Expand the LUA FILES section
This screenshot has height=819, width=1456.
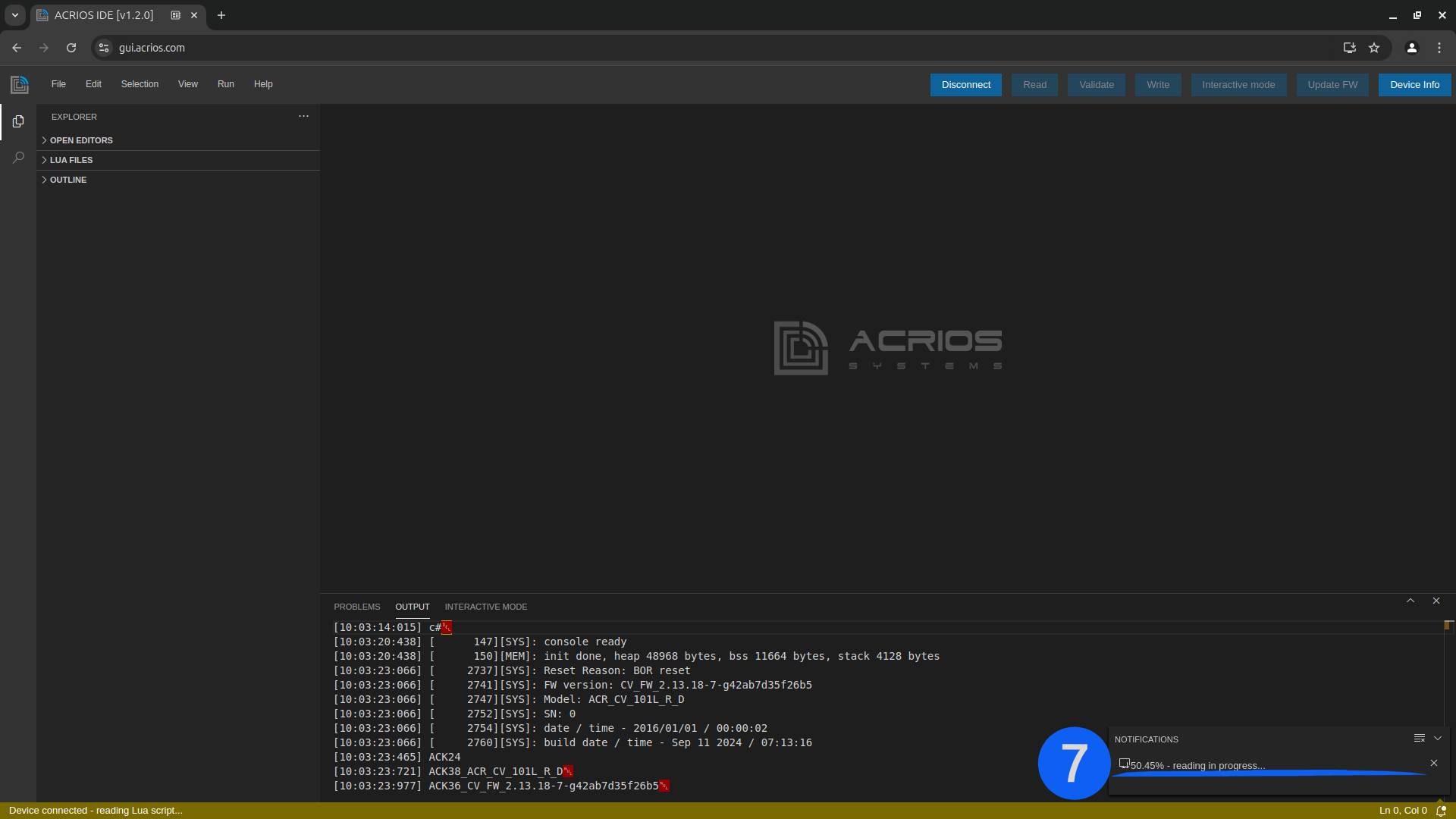(71, 159)
